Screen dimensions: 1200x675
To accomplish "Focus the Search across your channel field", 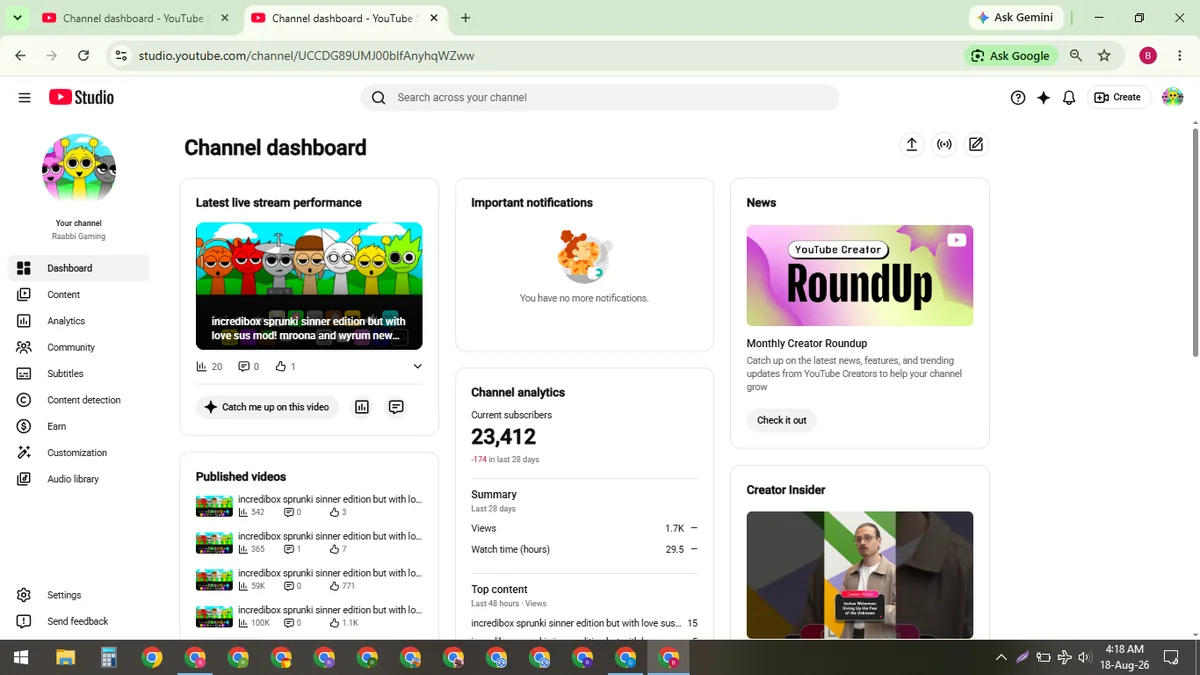I will (600, 97).
